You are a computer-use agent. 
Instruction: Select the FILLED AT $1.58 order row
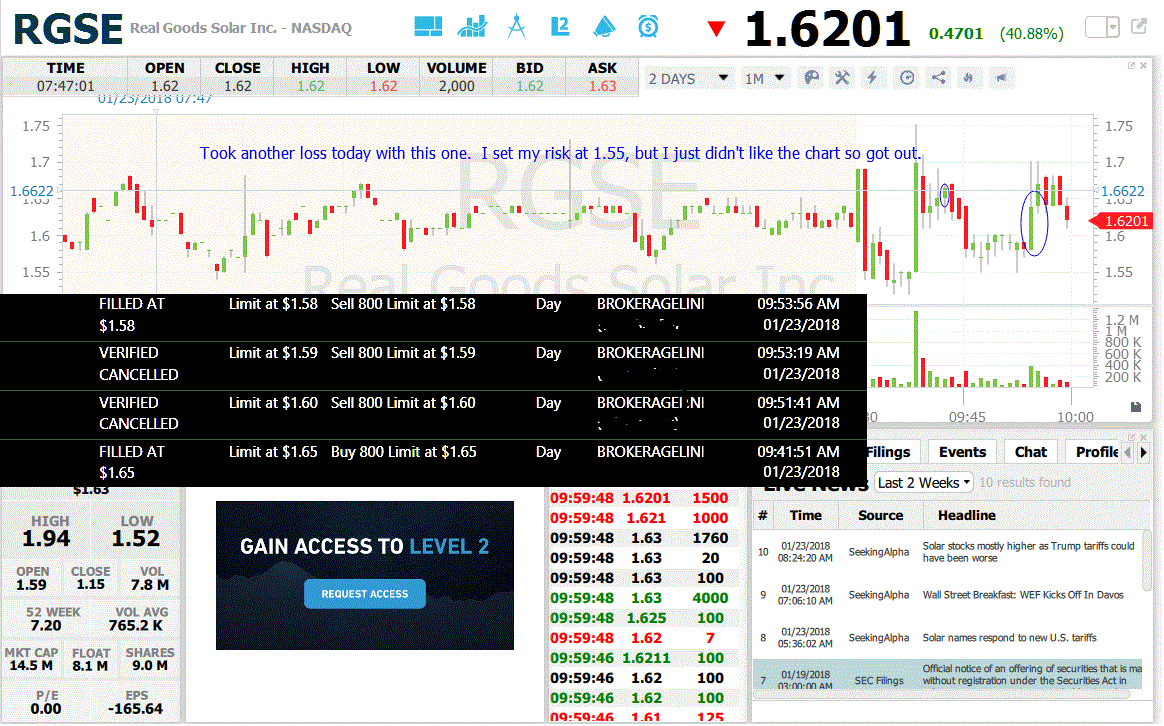click(434, 315)
